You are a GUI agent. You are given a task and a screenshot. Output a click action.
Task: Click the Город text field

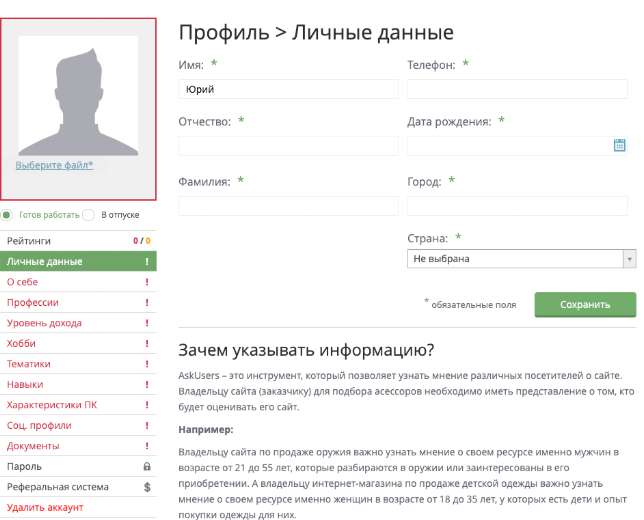coord(515,205)
